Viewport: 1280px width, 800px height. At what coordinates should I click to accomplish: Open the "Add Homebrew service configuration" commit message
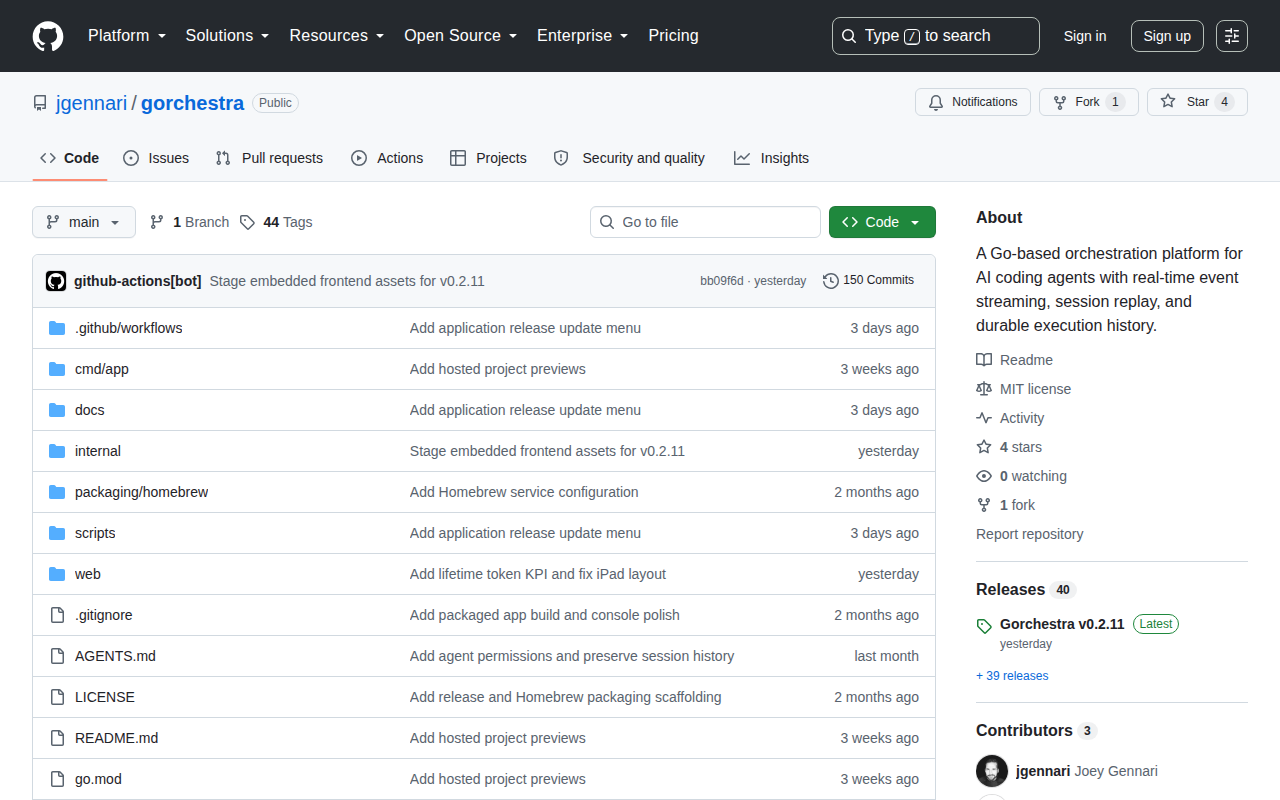point(524,492)
